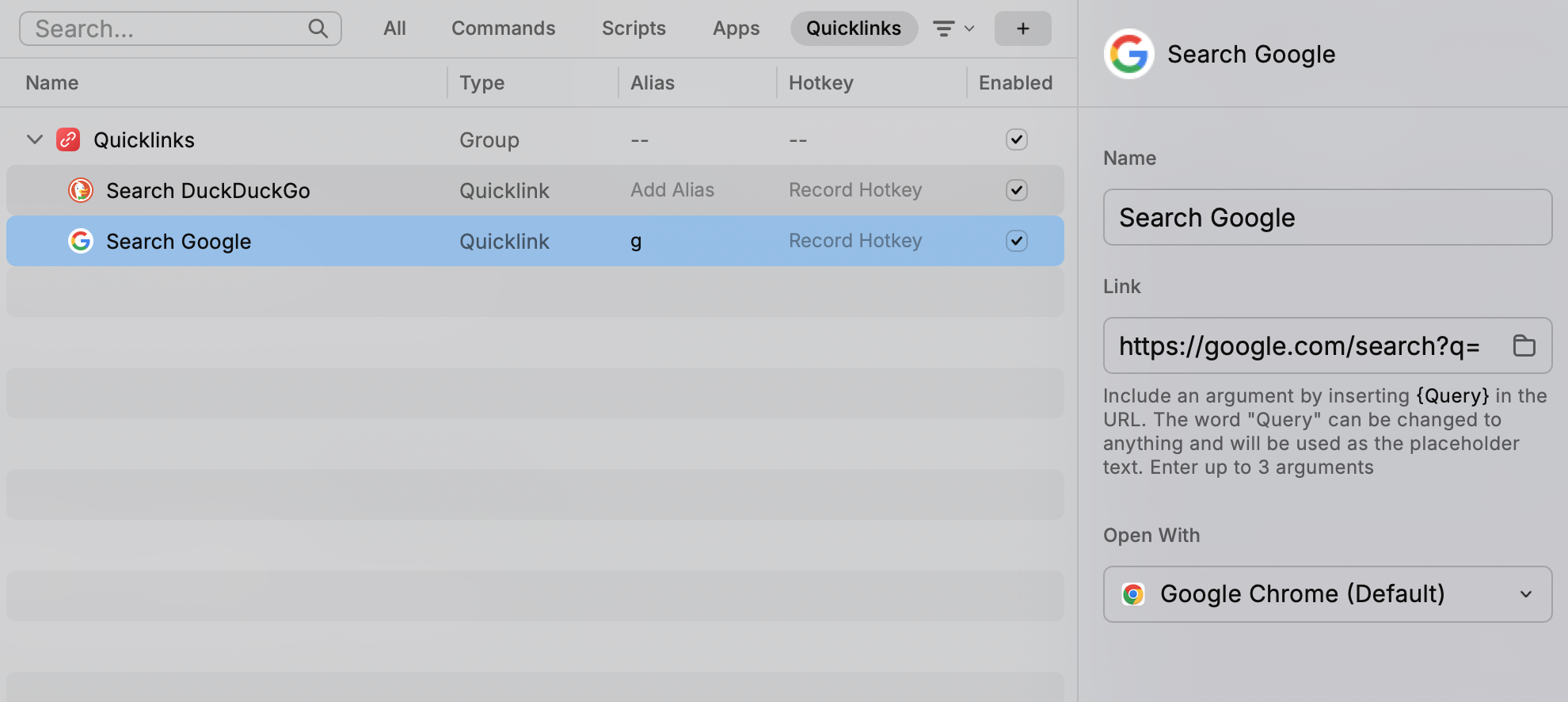Open the filter options dropdown
Screen dimensions: 1568x702
point(953,29)
